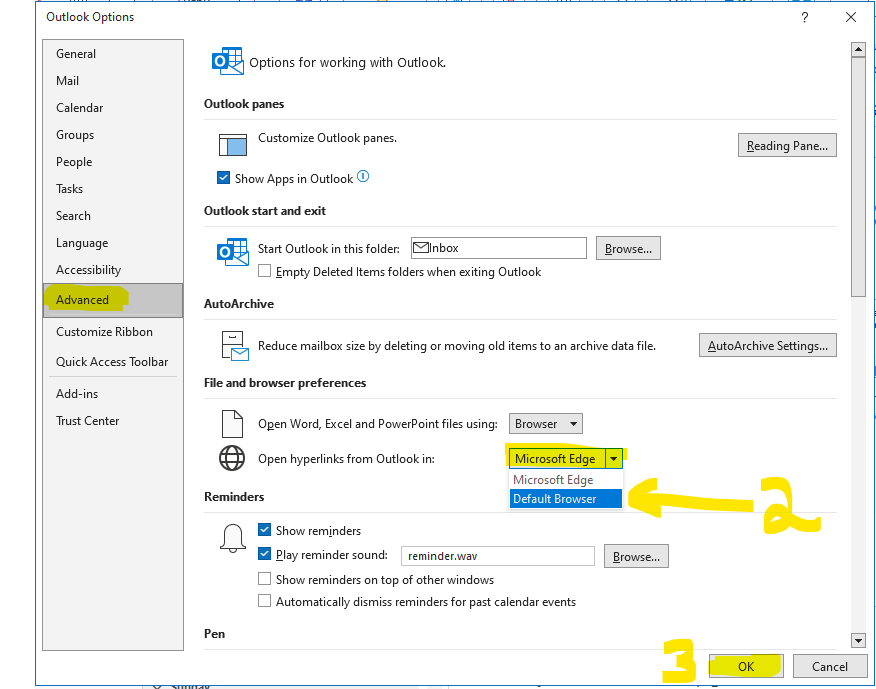876x689 pixels.
Task: Click the globe icon beside hyperlinks option
Action: click(232, 458)
